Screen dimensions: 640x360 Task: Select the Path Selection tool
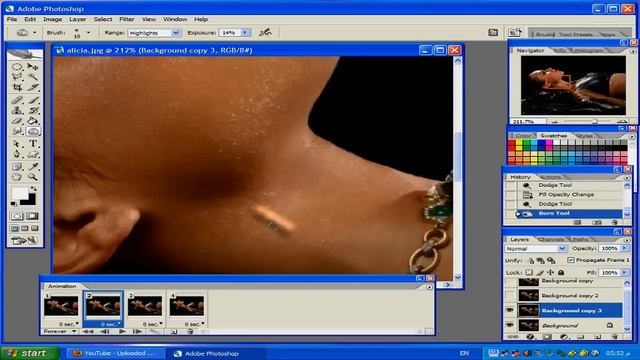click(17, 144)
